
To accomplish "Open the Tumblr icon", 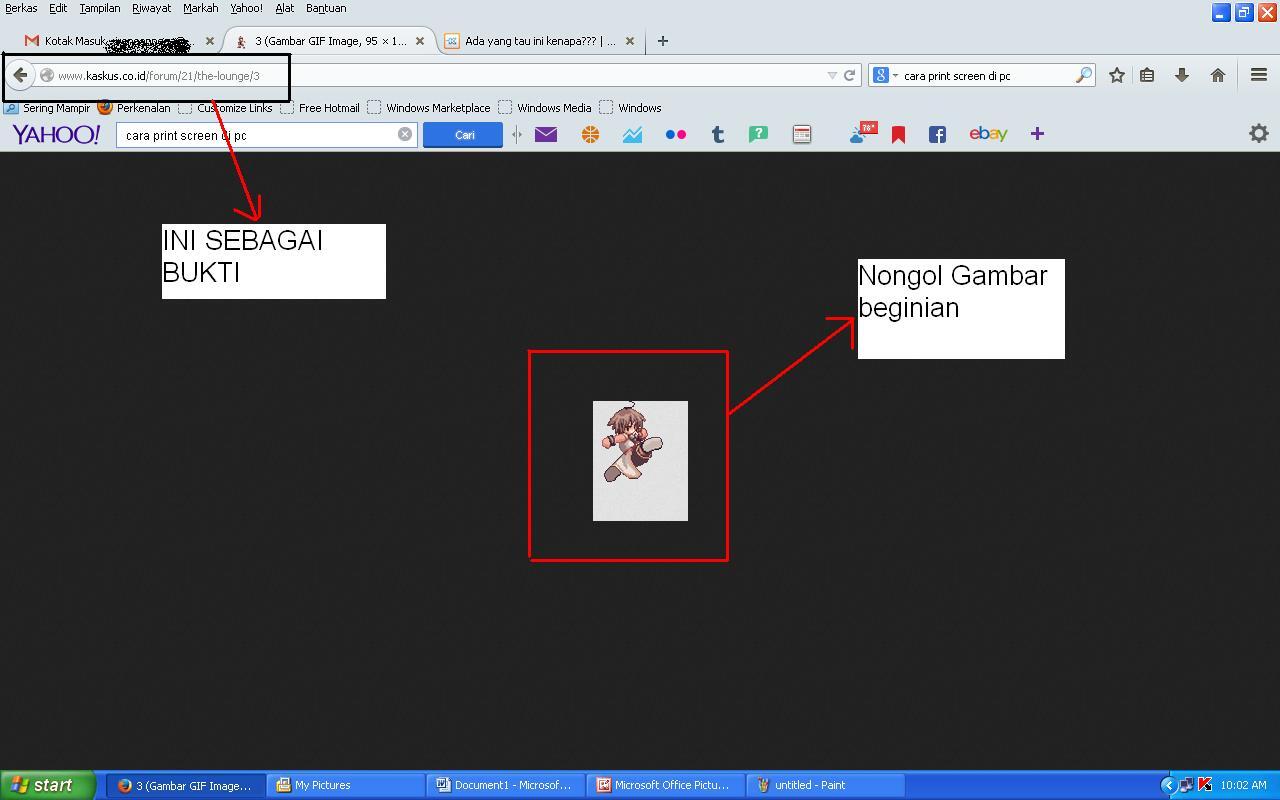I will 718,134.
